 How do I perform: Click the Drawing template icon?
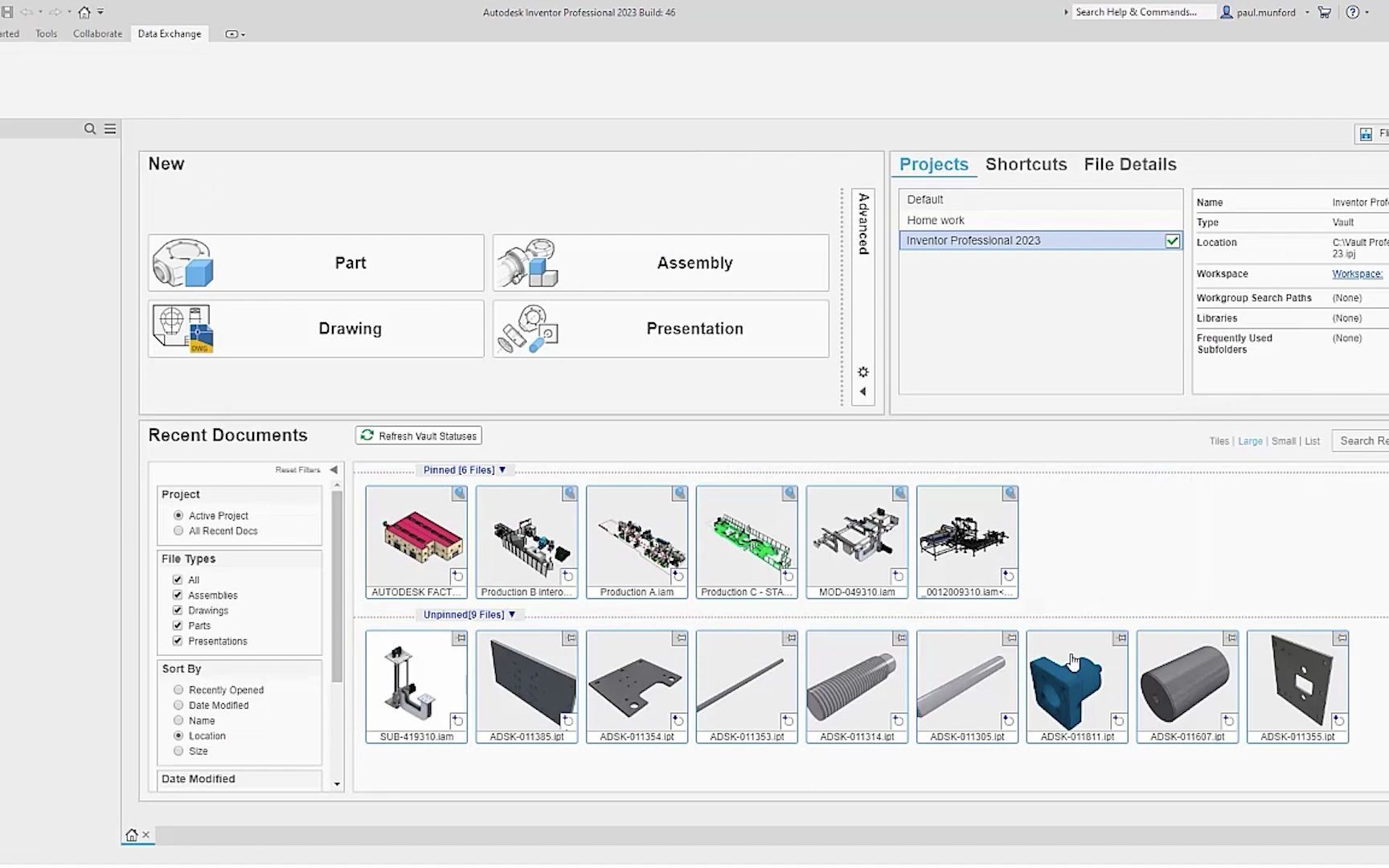coord(183,329)
